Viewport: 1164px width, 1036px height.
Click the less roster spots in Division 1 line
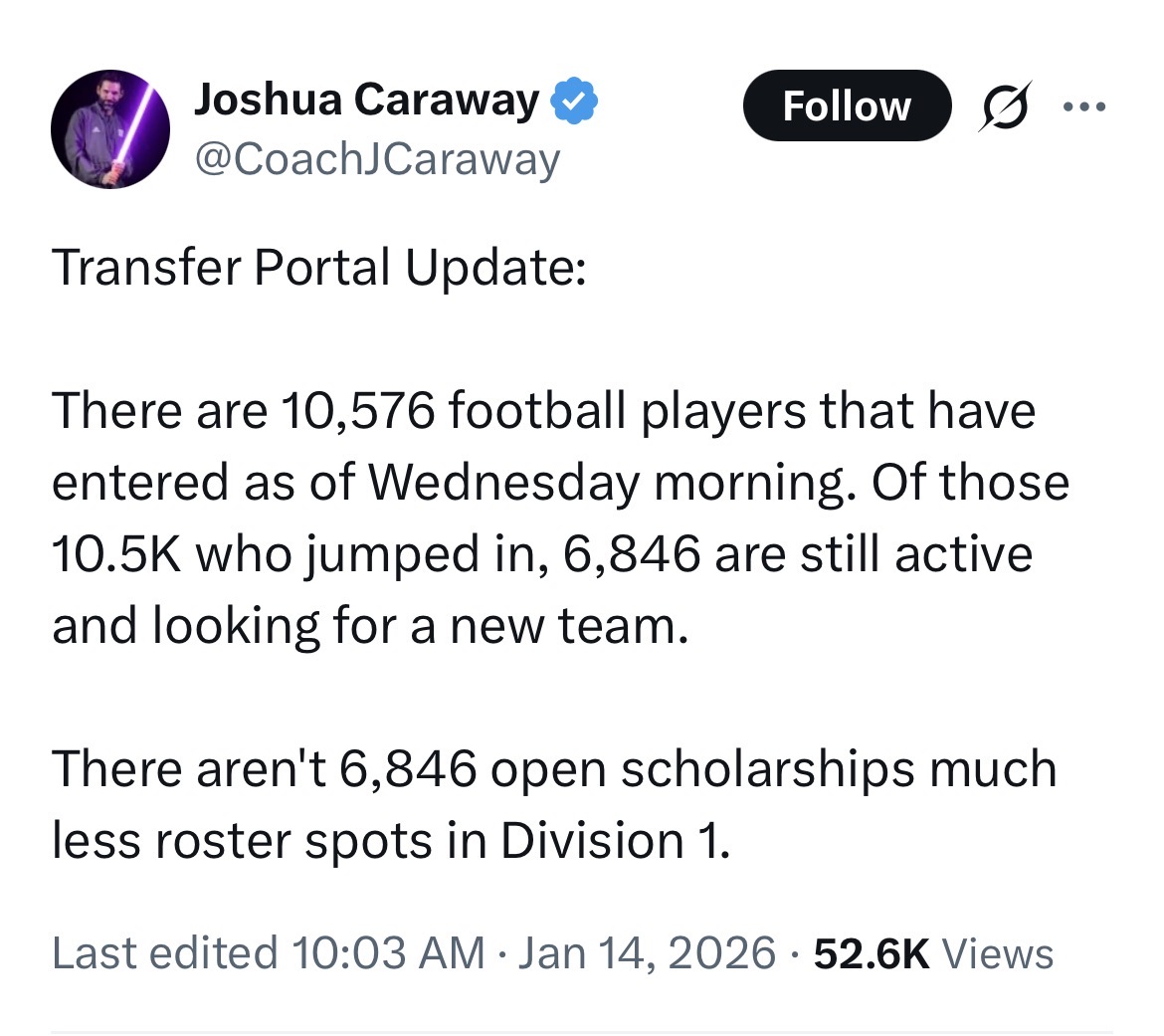[391, 841]
